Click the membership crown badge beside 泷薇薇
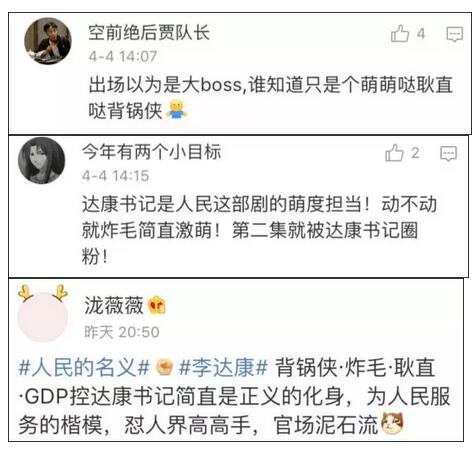476x455 pixels. [157, 305]
